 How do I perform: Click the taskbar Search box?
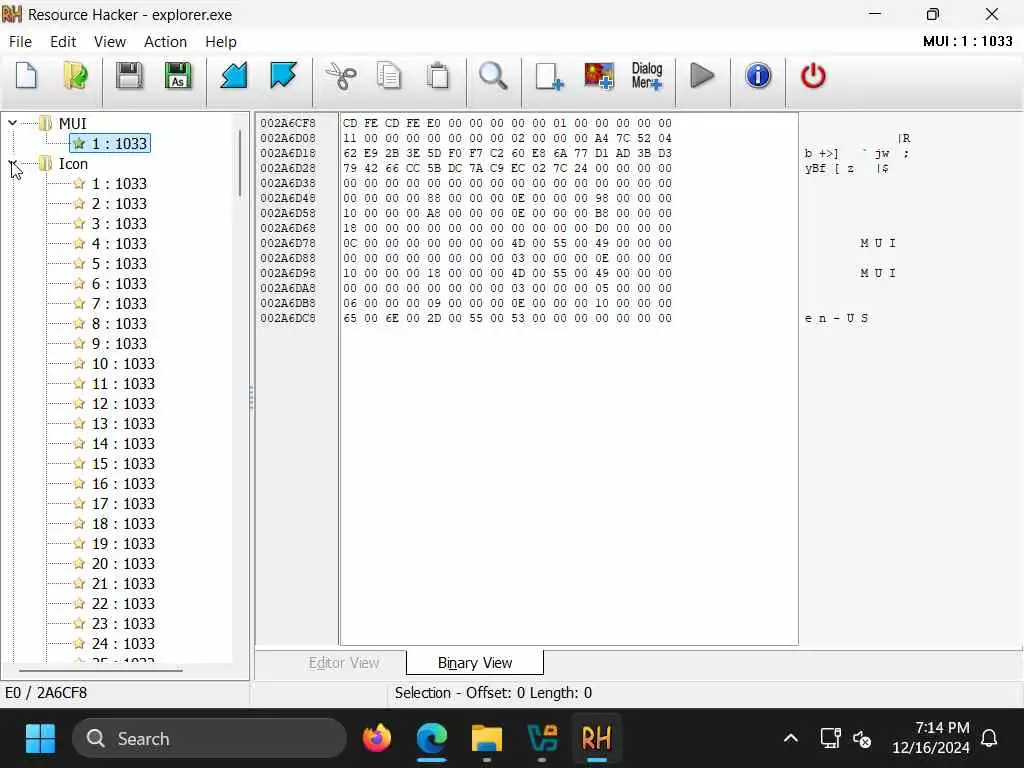click(209, 739)
